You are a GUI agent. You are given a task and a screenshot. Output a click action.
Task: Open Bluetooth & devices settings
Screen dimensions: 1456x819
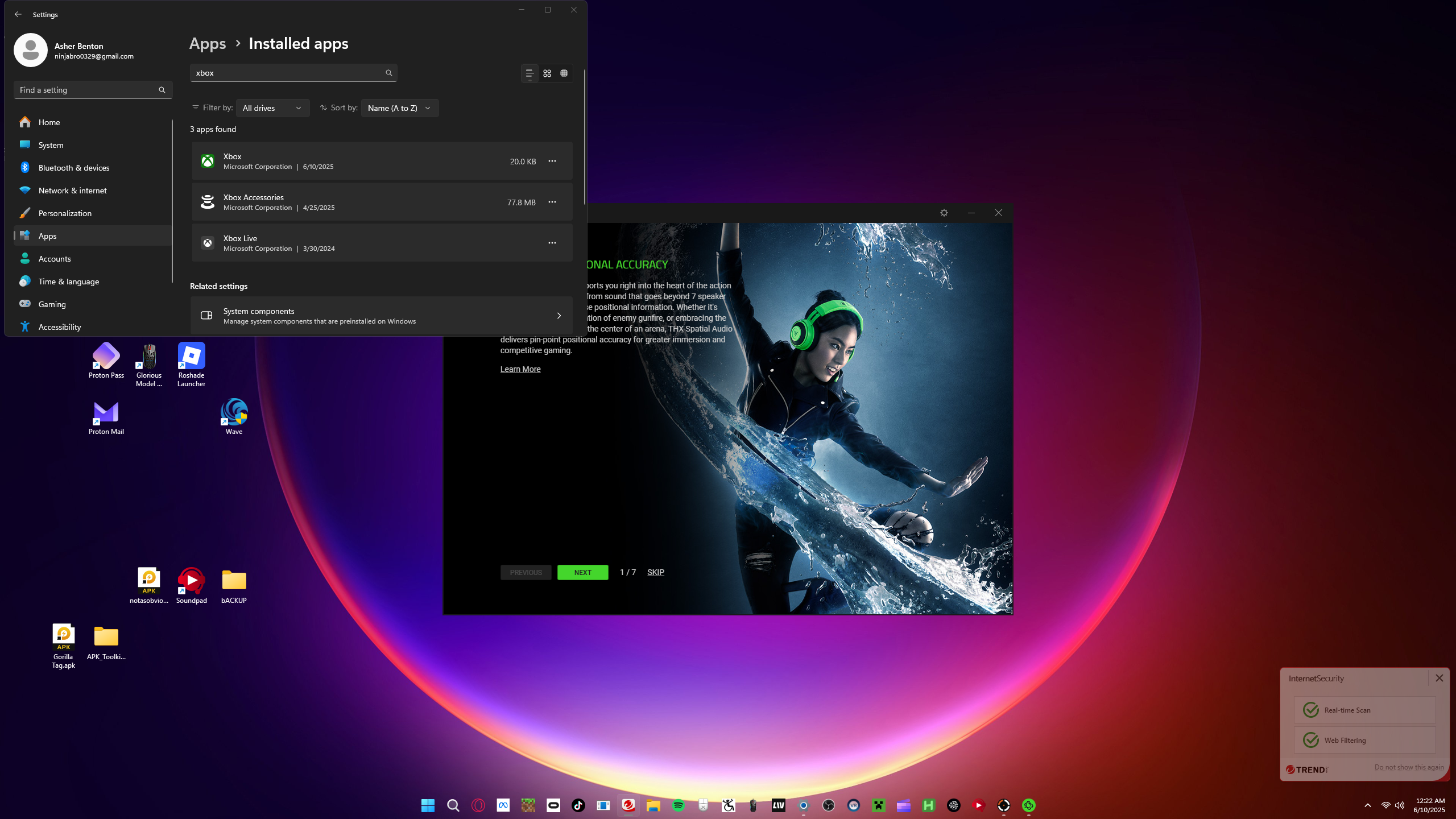(x=74, y=168)
